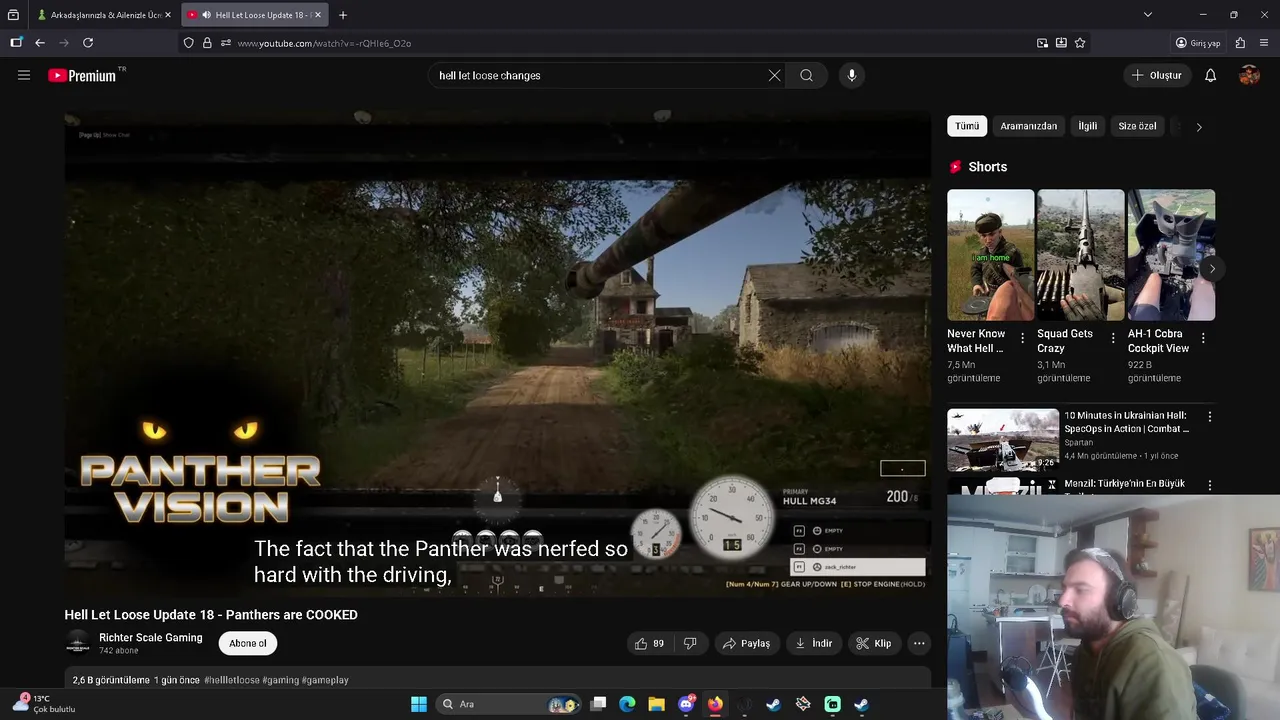Open Microsoft Edge from taskbar
Image resolution: width=1280 pixels, height=720 pixels.
(x=627, y=704)
